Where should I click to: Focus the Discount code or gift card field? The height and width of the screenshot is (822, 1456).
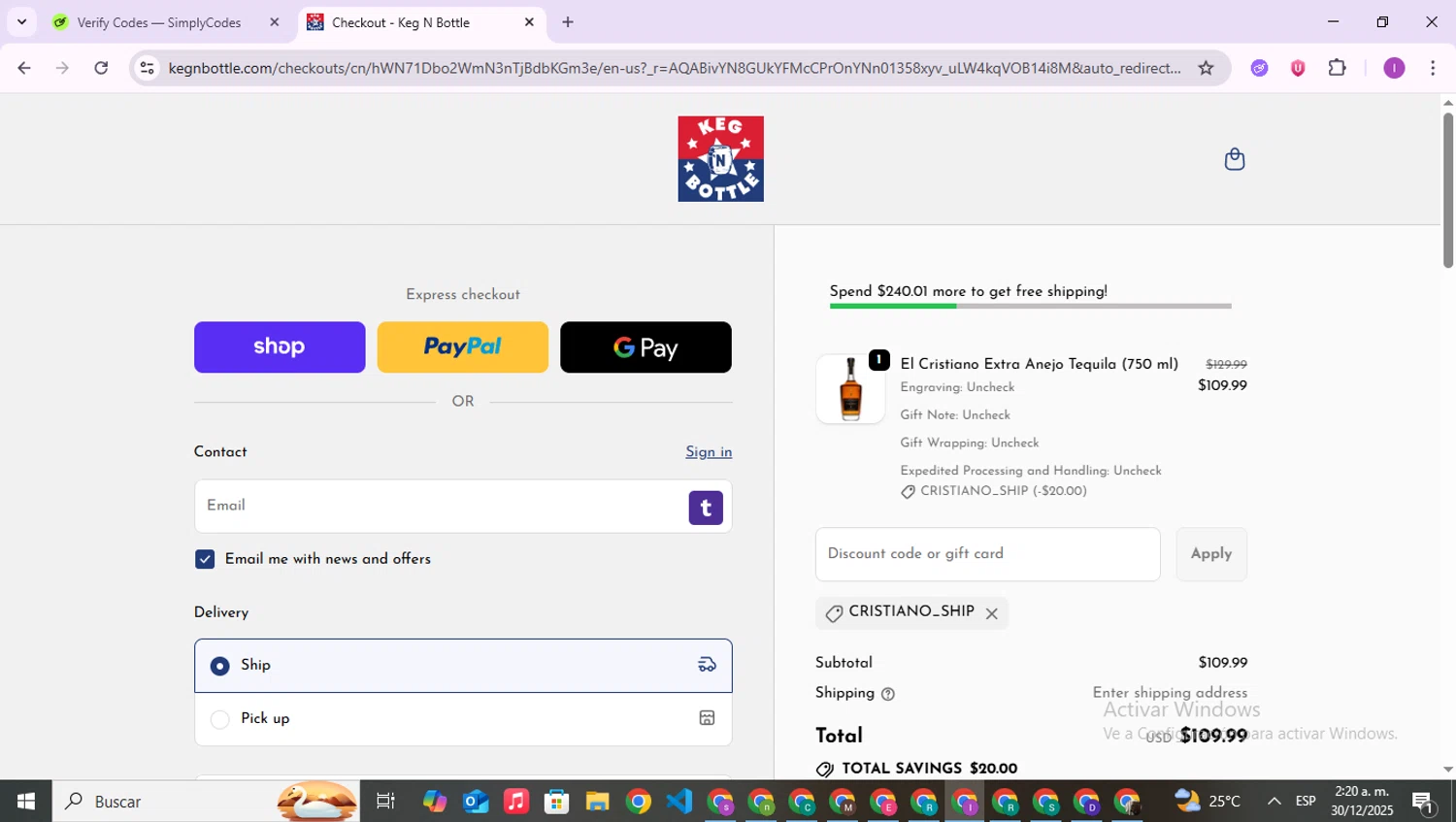click(987, 554)
